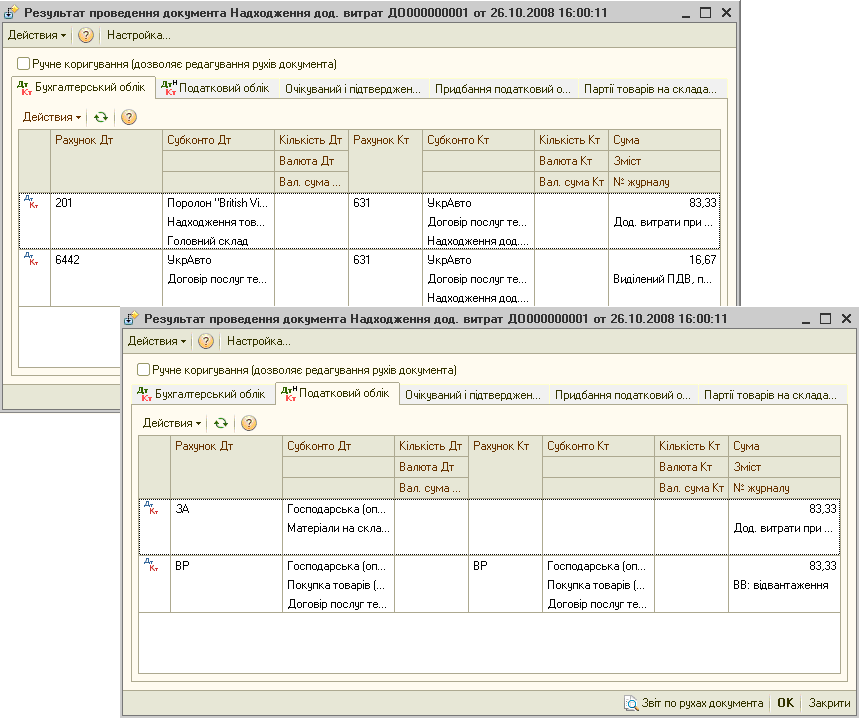Click document icon in front window title bar
This screenshot has width=859, height=718.
[131, 318]
